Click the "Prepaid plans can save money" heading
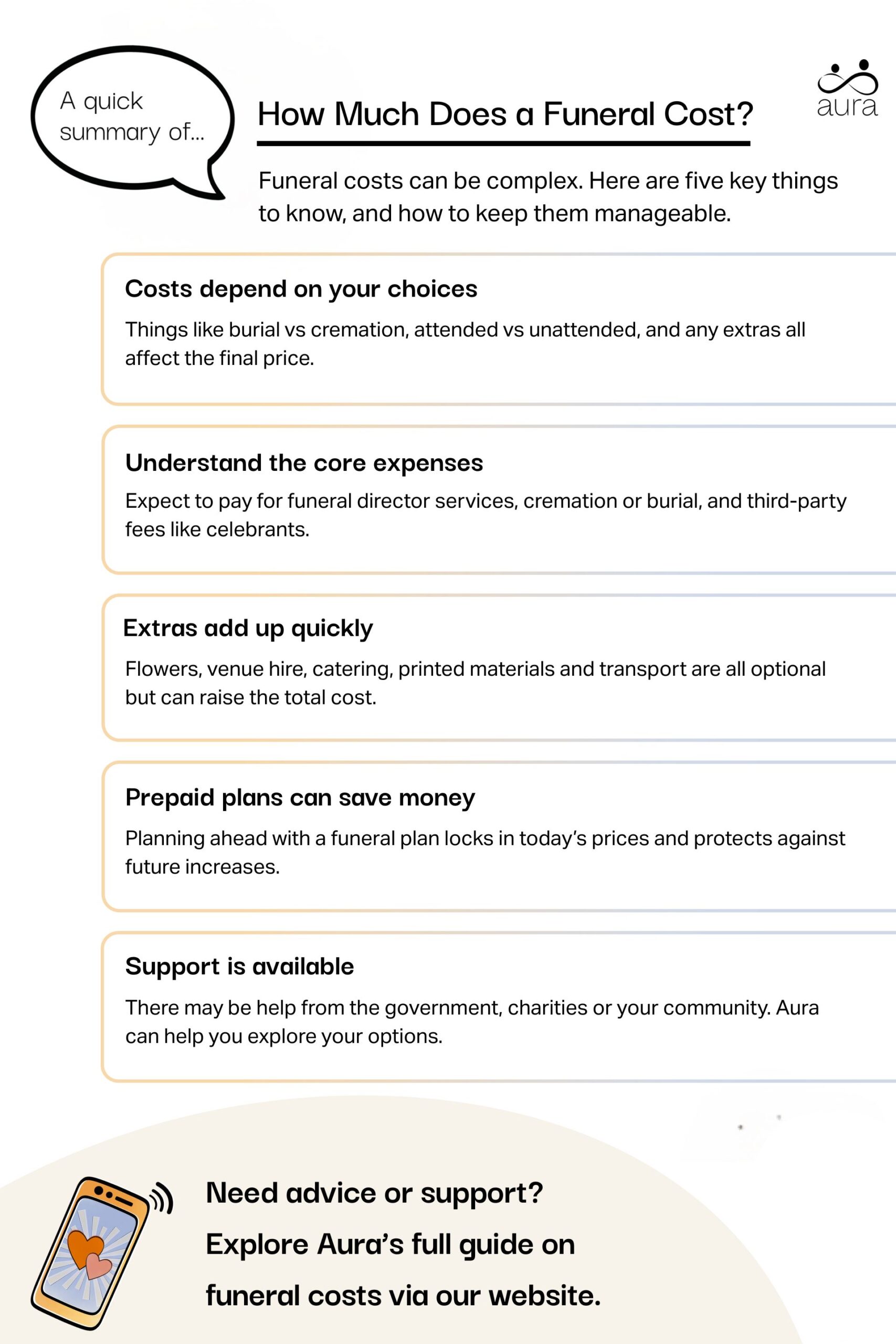The width and height of the screenshot is (896, 1344). (300, 797)
